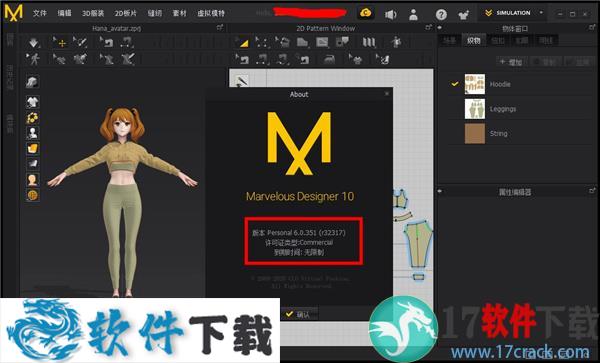This screenshot has height=363, width=600.
Task: Select the 2D Edit Sewing tool
Action: point(242,59)
